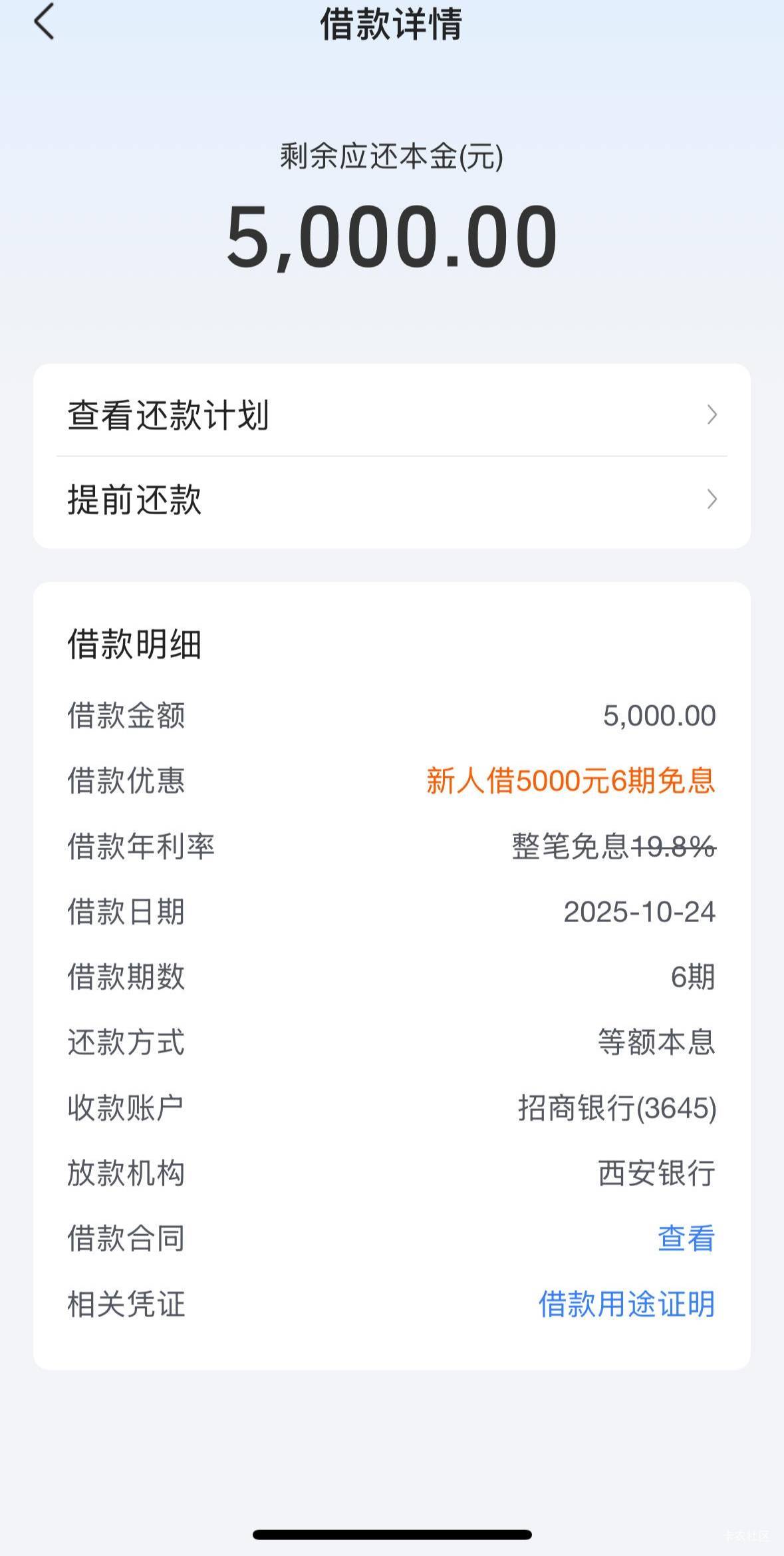Tap the 剩余应还本金(元) label
Image resolution: width=784 pixels, height=1556 pixels.
[392, 158]
